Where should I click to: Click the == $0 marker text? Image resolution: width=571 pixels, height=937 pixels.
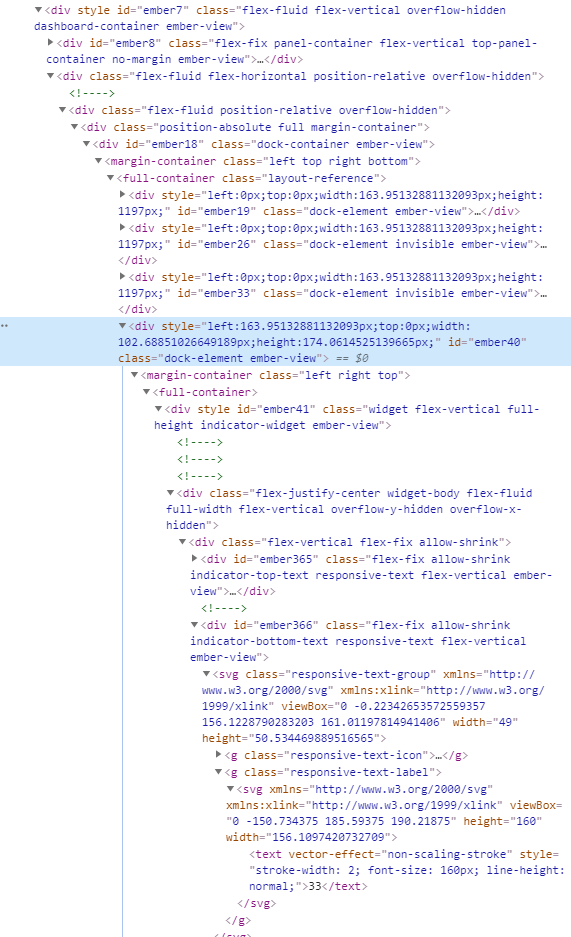pos(352,359)
